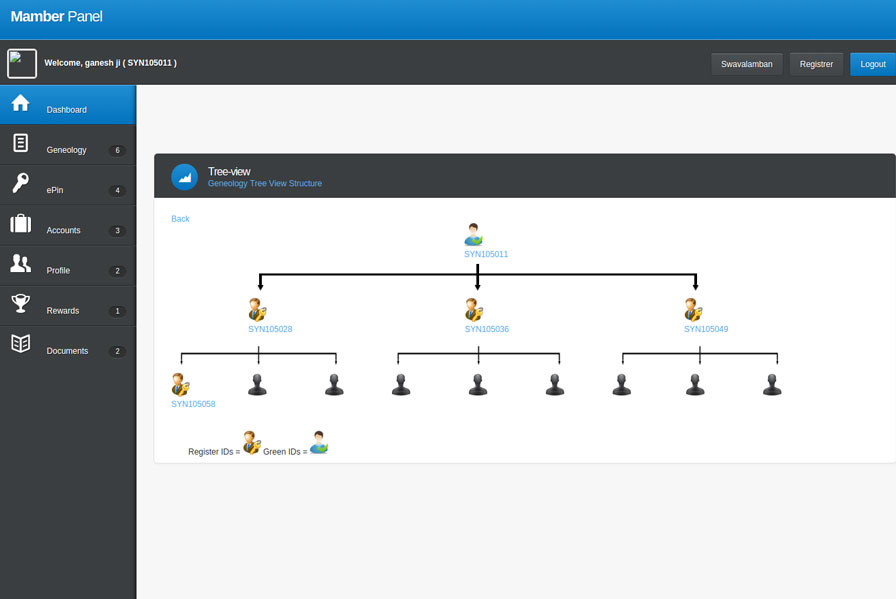Click the ePin key icon

point(21,183)
